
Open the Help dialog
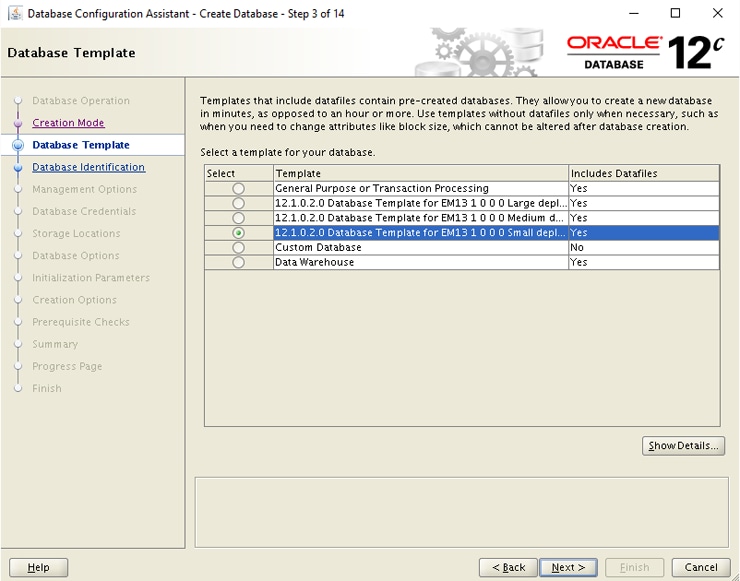pos(38,567)
